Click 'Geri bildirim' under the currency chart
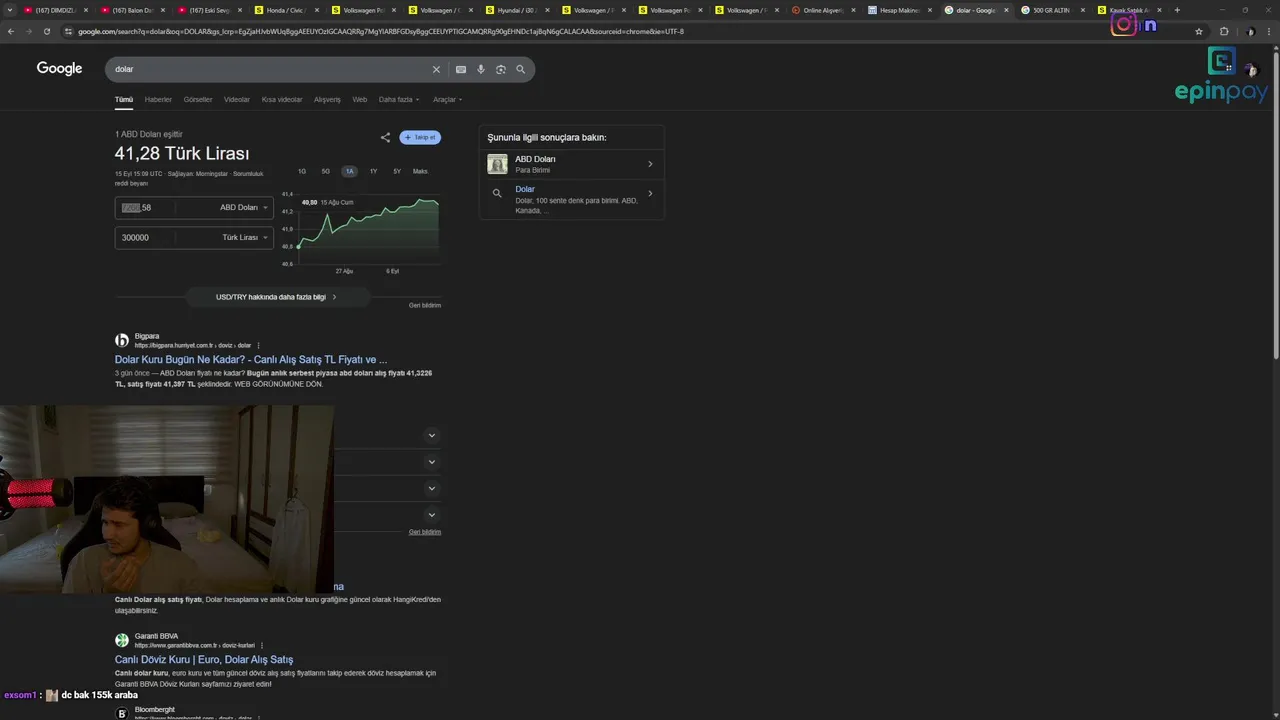 425,305
